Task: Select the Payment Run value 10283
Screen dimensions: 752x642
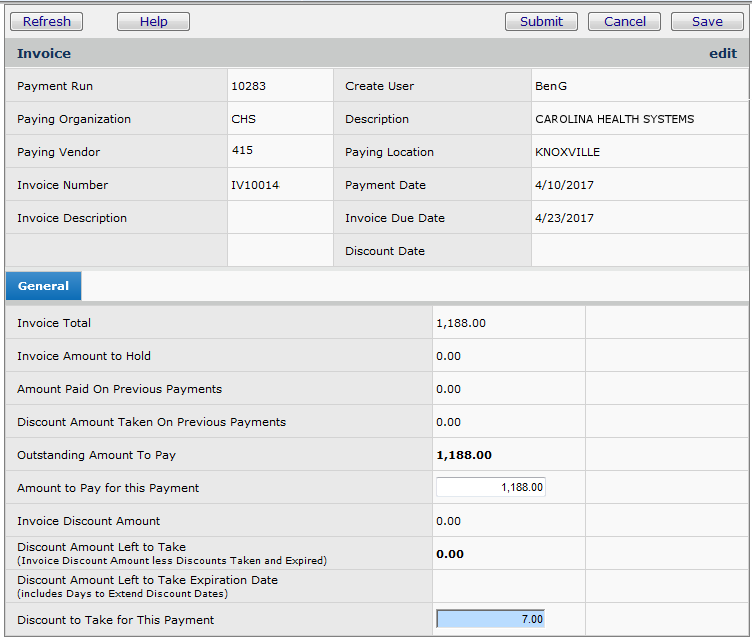Action: [x=248, y=87]
